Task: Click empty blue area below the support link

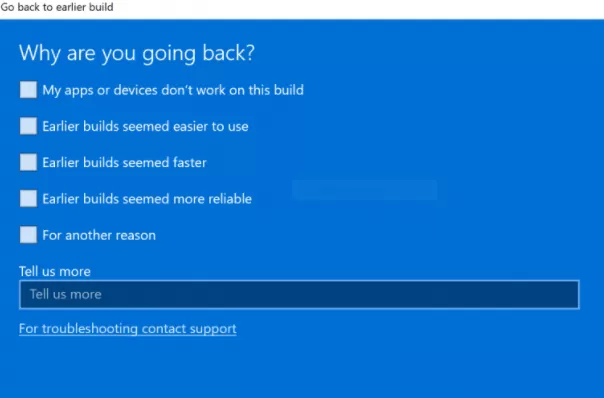Action: (300, 368)
